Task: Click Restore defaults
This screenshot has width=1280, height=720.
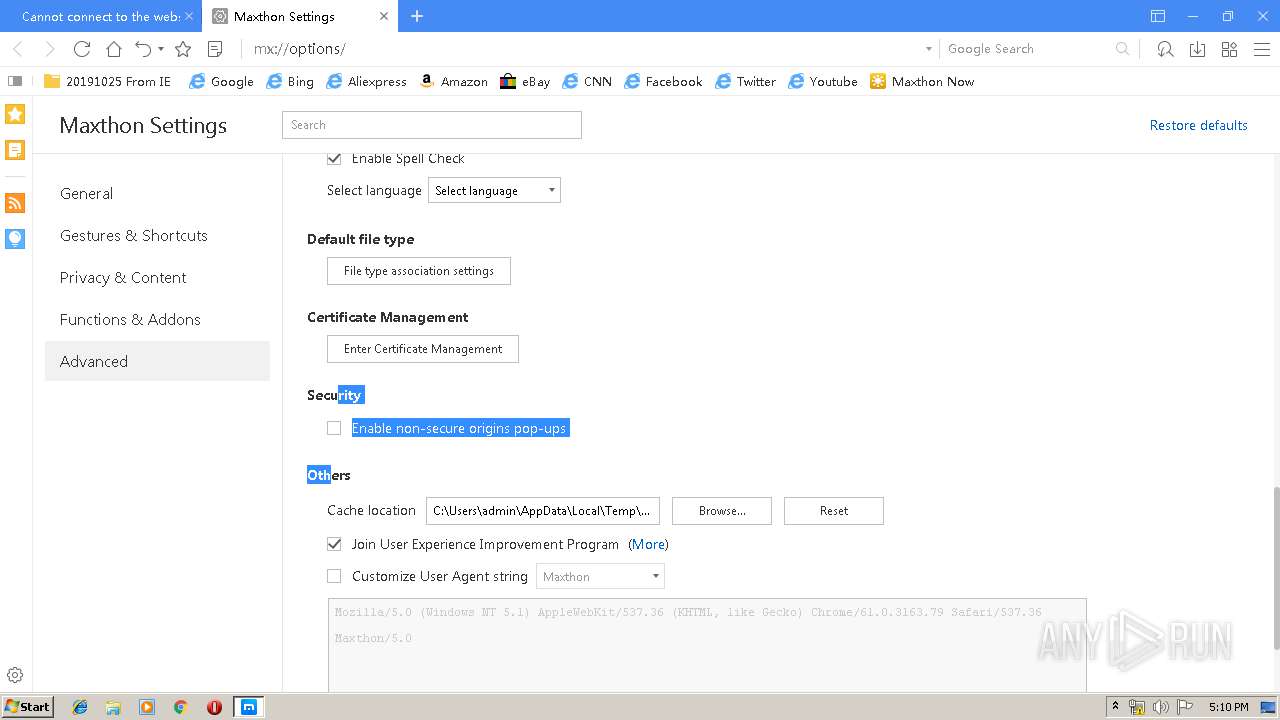Action: pos(1198,125)
